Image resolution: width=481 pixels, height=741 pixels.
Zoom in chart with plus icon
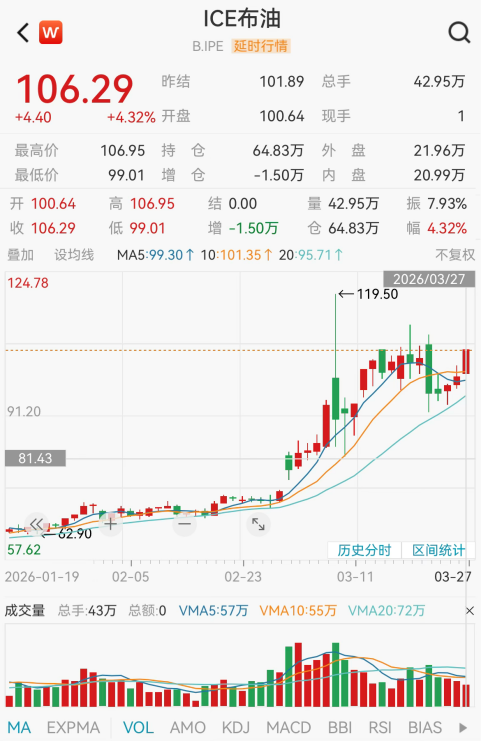[111, 524]
